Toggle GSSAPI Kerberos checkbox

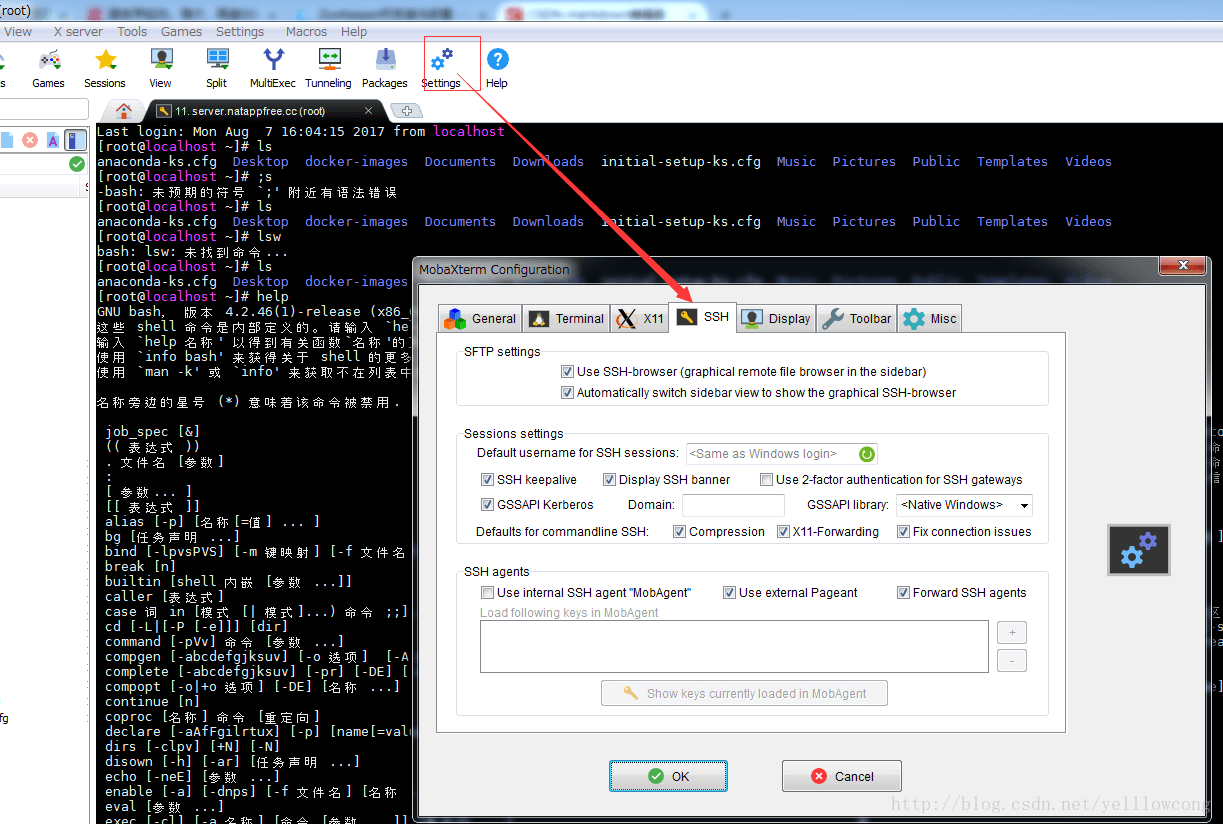coord(488,505)
